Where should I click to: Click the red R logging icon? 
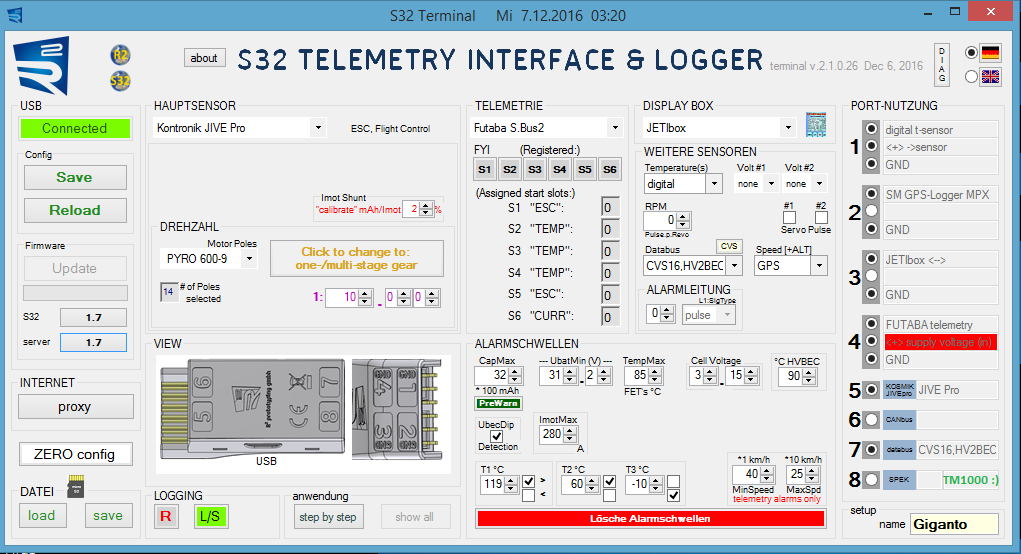click(x=165, y=517)
